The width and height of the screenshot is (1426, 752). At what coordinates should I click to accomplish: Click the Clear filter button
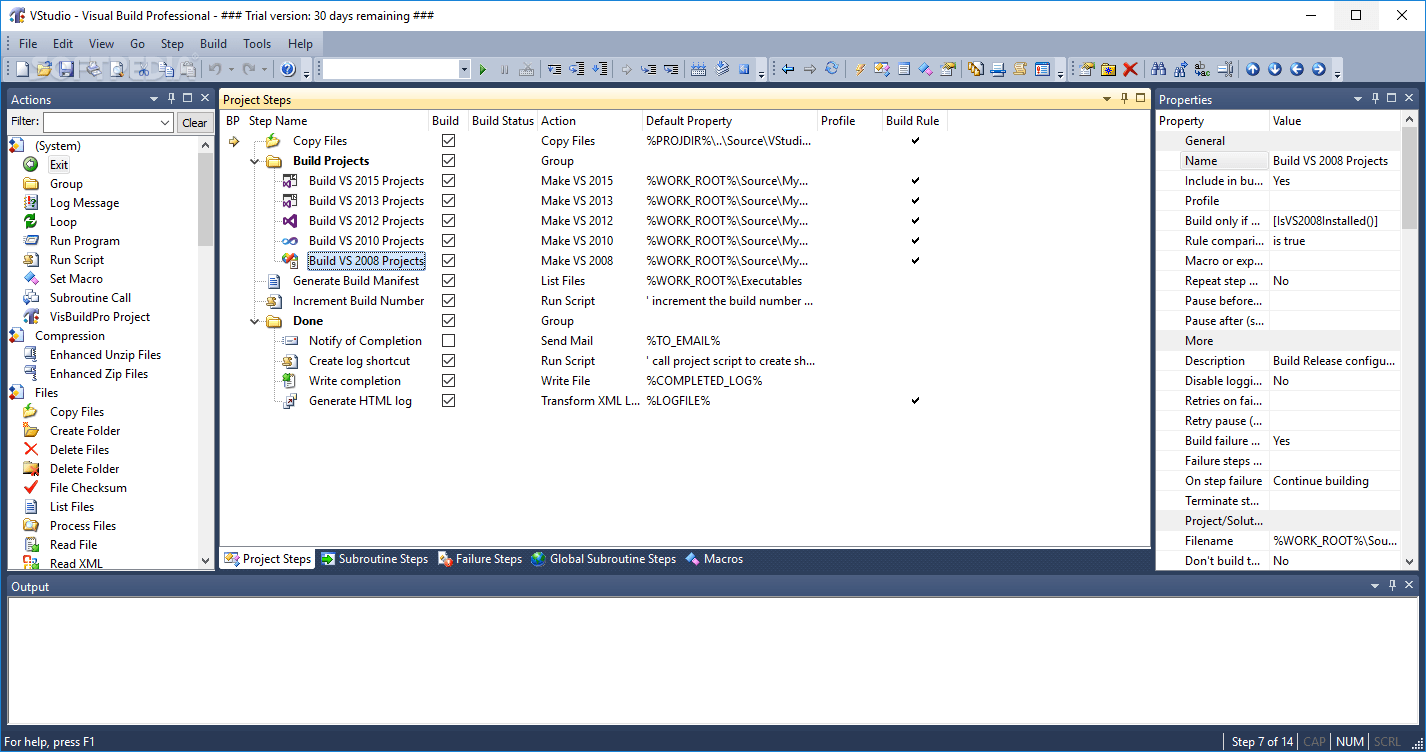tap(195, 122)
